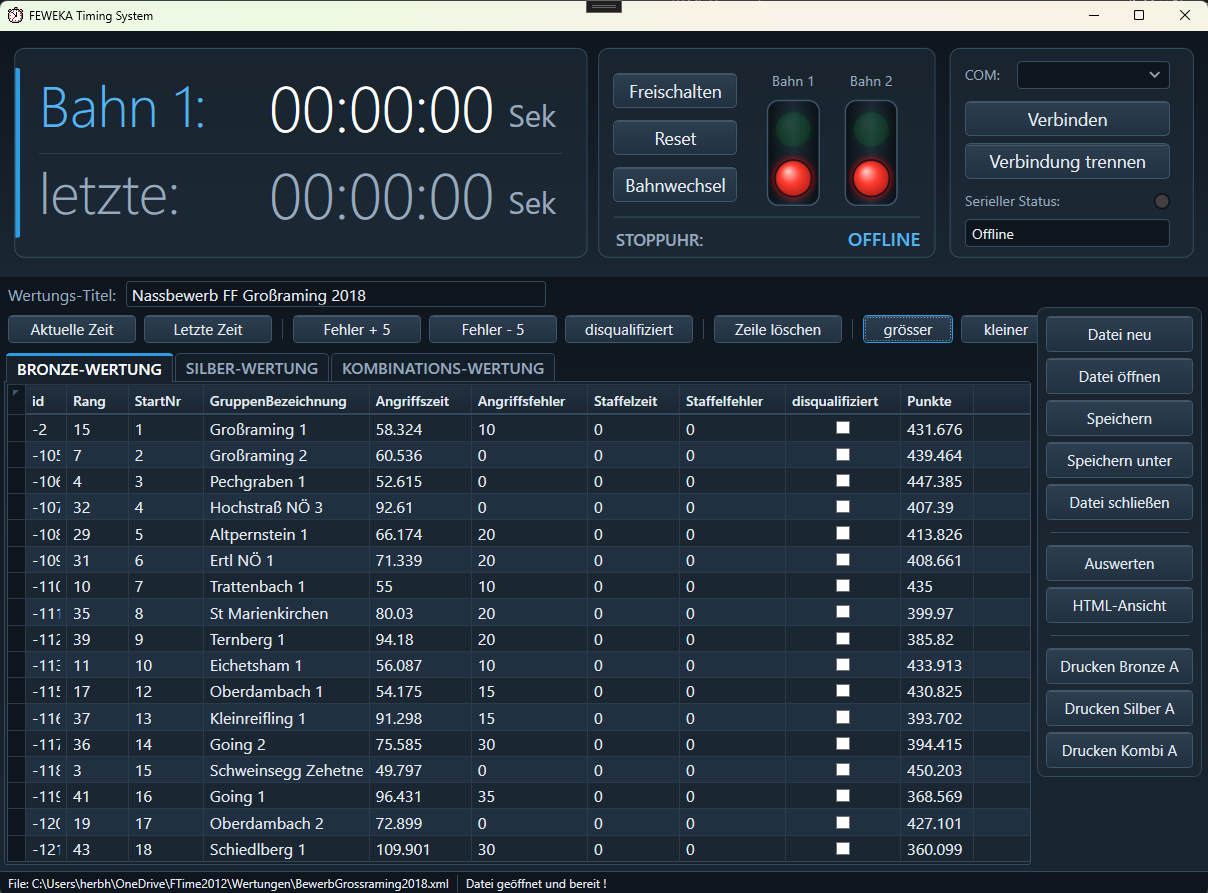Tick disqualifiziert checkbox for Schiedlberg 1
The height and width of the screenshot is (893, 1208).
click(x=843, y=848)
